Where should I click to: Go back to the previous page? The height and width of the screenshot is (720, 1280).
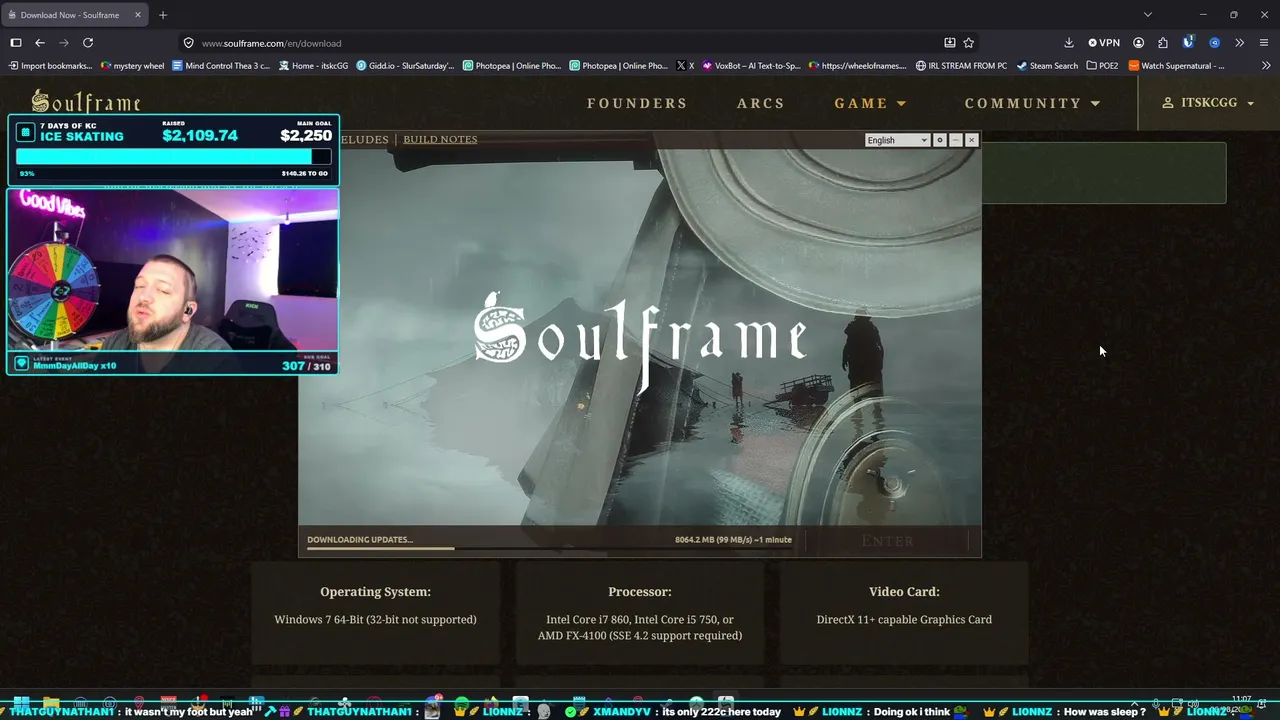pyautogui.click(x=40, y=43)
